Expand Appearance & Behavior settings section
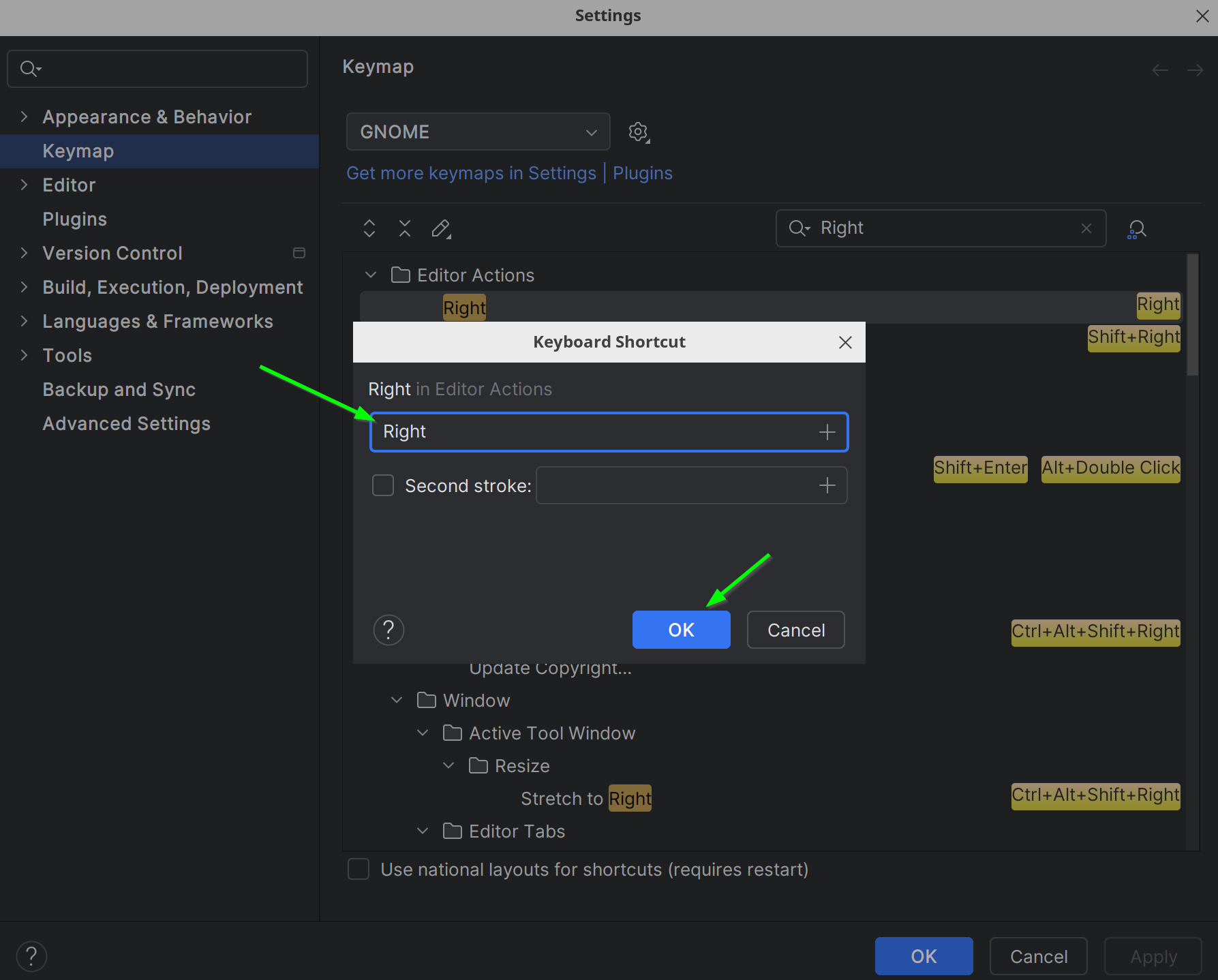This screenshot has height=980, width=1218. [25, 117]
